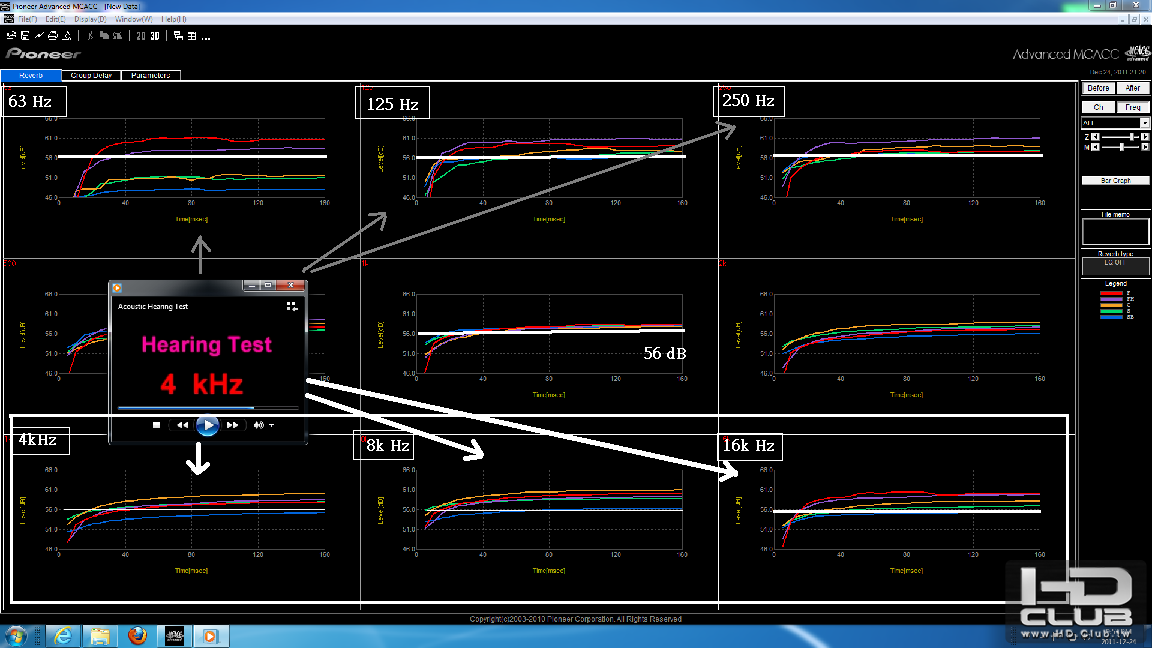
Task: Click the Previous button in the media player
Action: [x=182, y=425]
